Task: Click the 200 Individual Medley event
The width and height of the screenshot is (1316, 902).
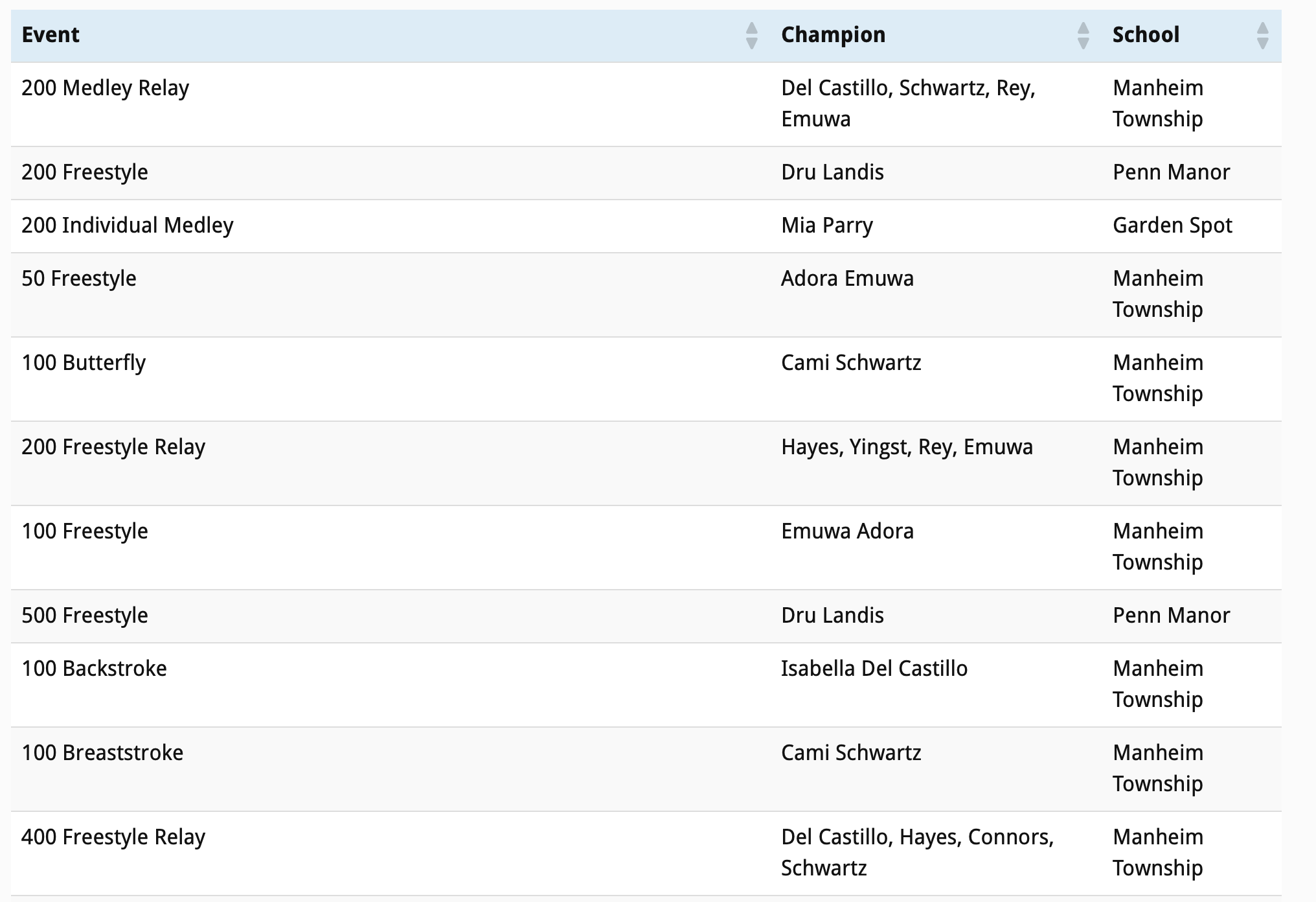Action: coord(128,225)
